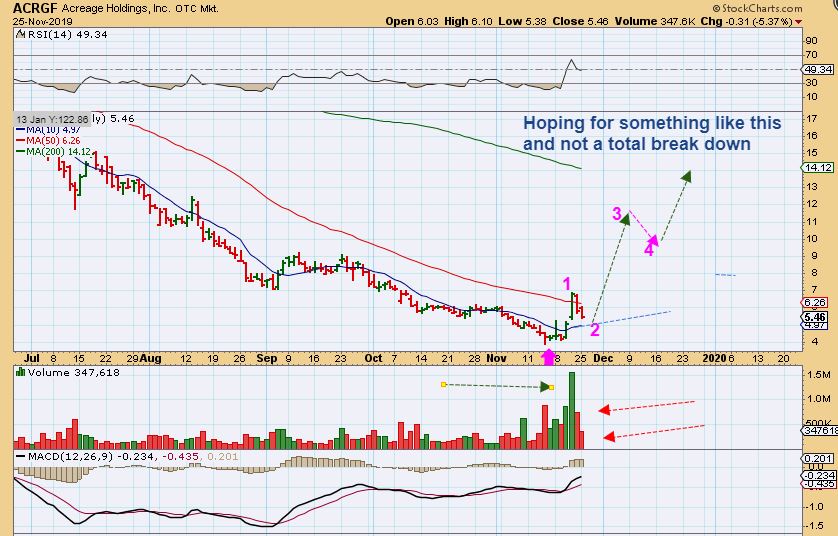
Task: Open the StockCharts.com copyright link
Action: (757, 8)
